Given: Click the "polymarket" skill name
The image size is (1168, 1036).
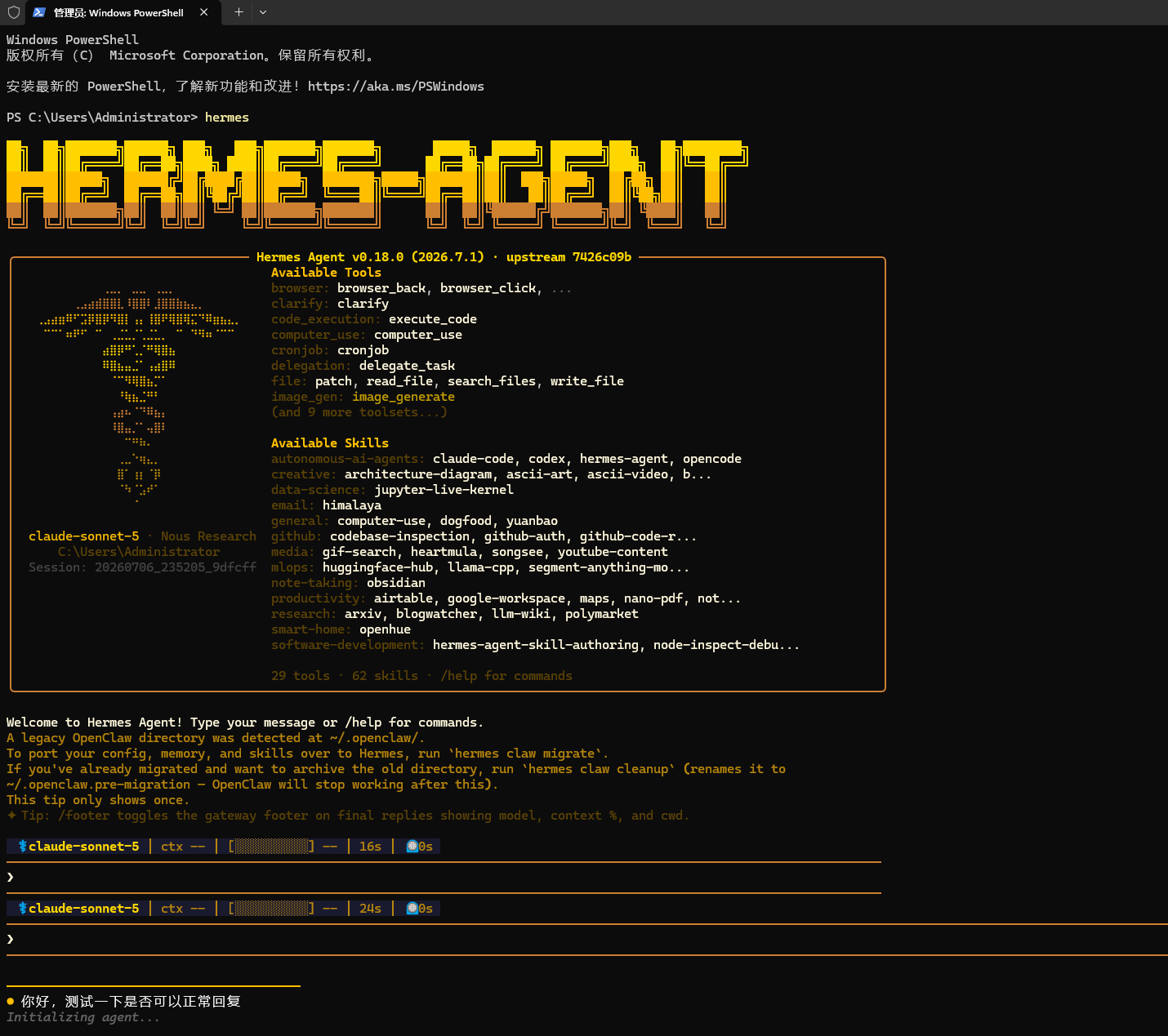Looking at the screenshot, I should 602,614.
